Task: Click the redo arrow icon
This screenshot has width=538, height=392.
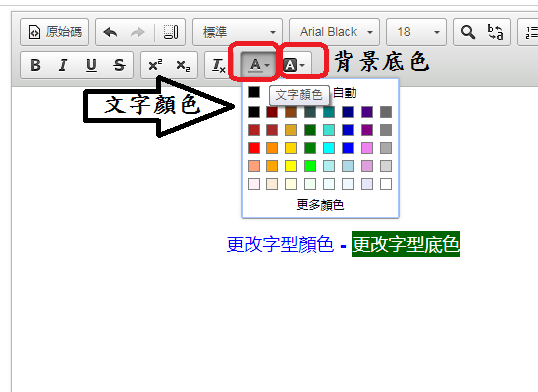Action: pos(138,32)
